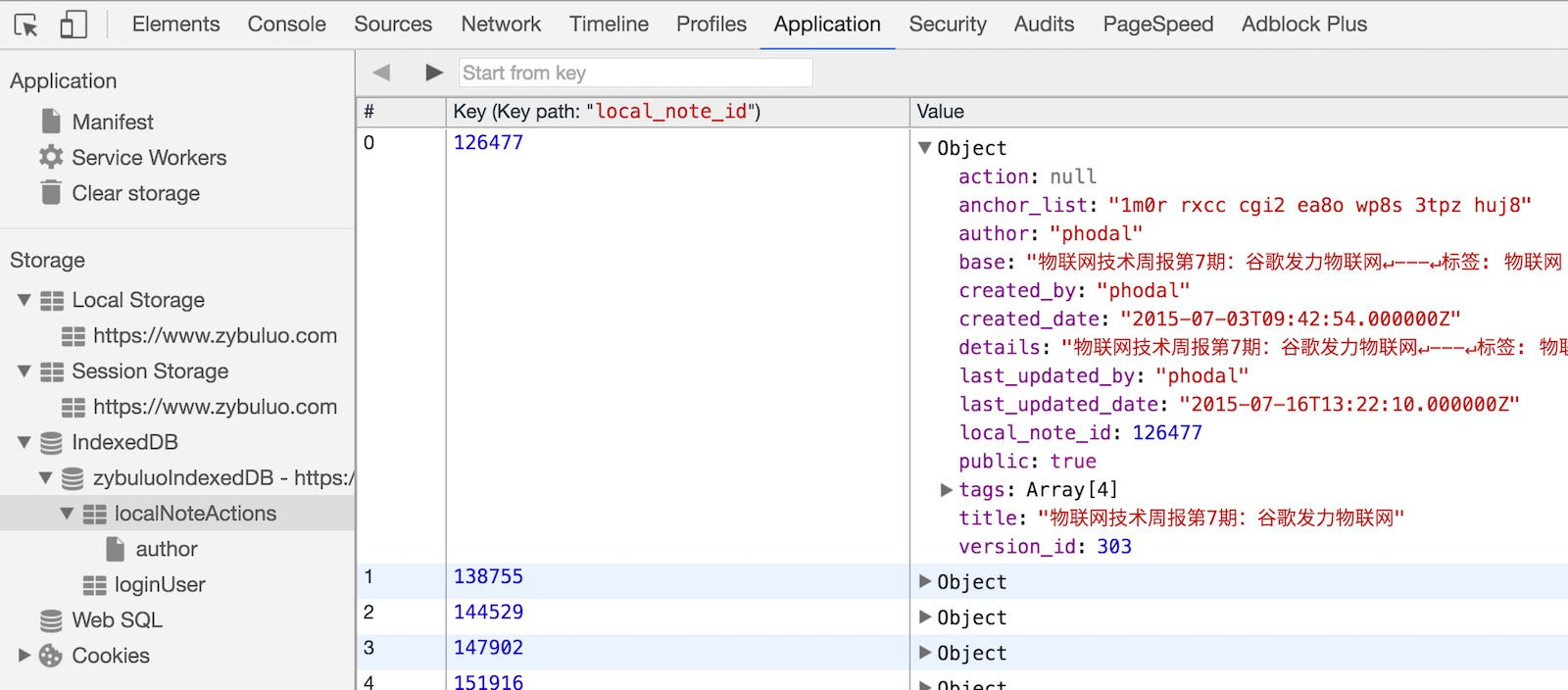
Task: Expand the Cookies tree section
Action: pos(24,656)
